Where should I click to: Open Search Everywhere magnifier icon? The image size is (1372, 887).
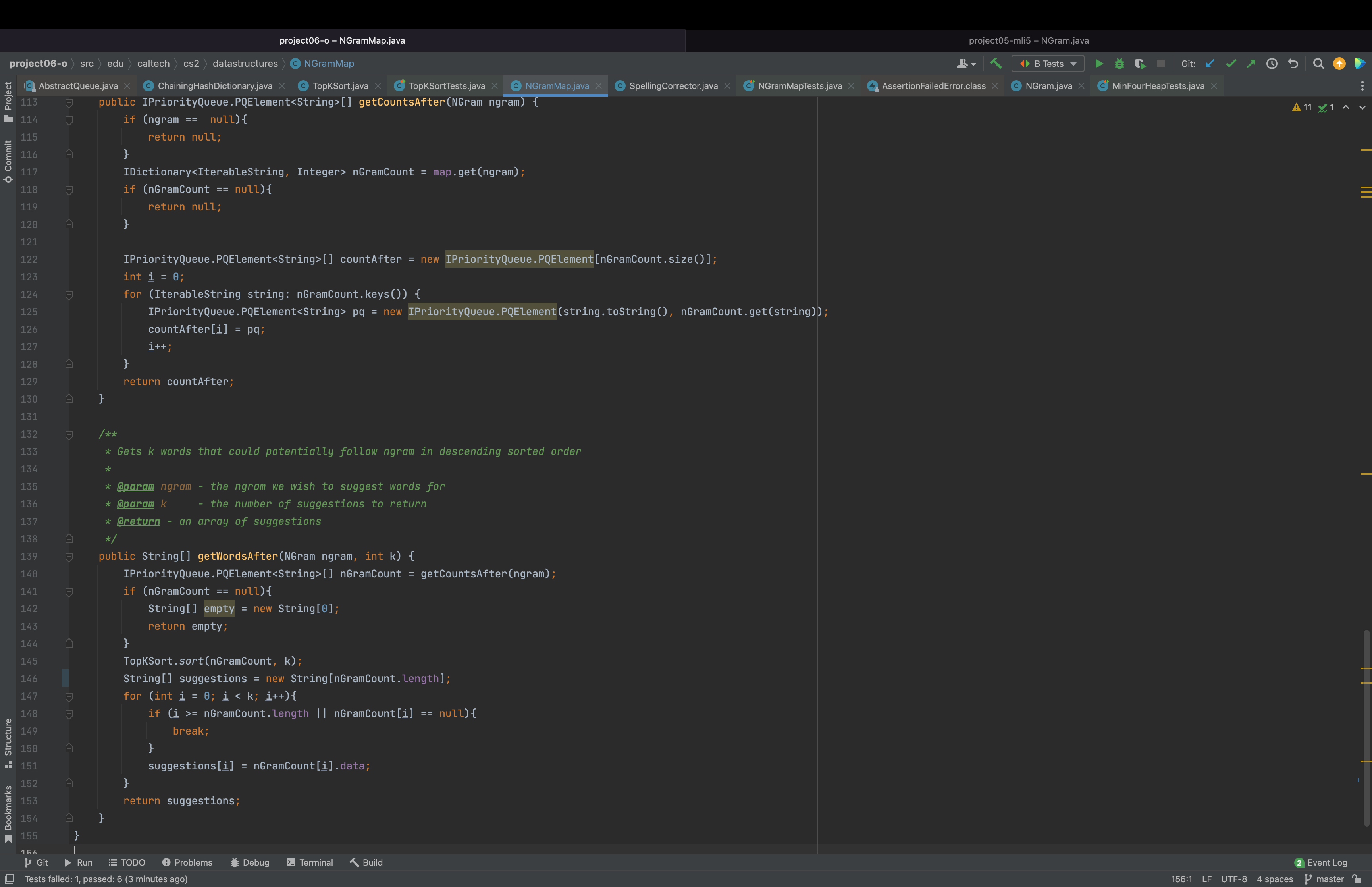(x=1318, y=64)
